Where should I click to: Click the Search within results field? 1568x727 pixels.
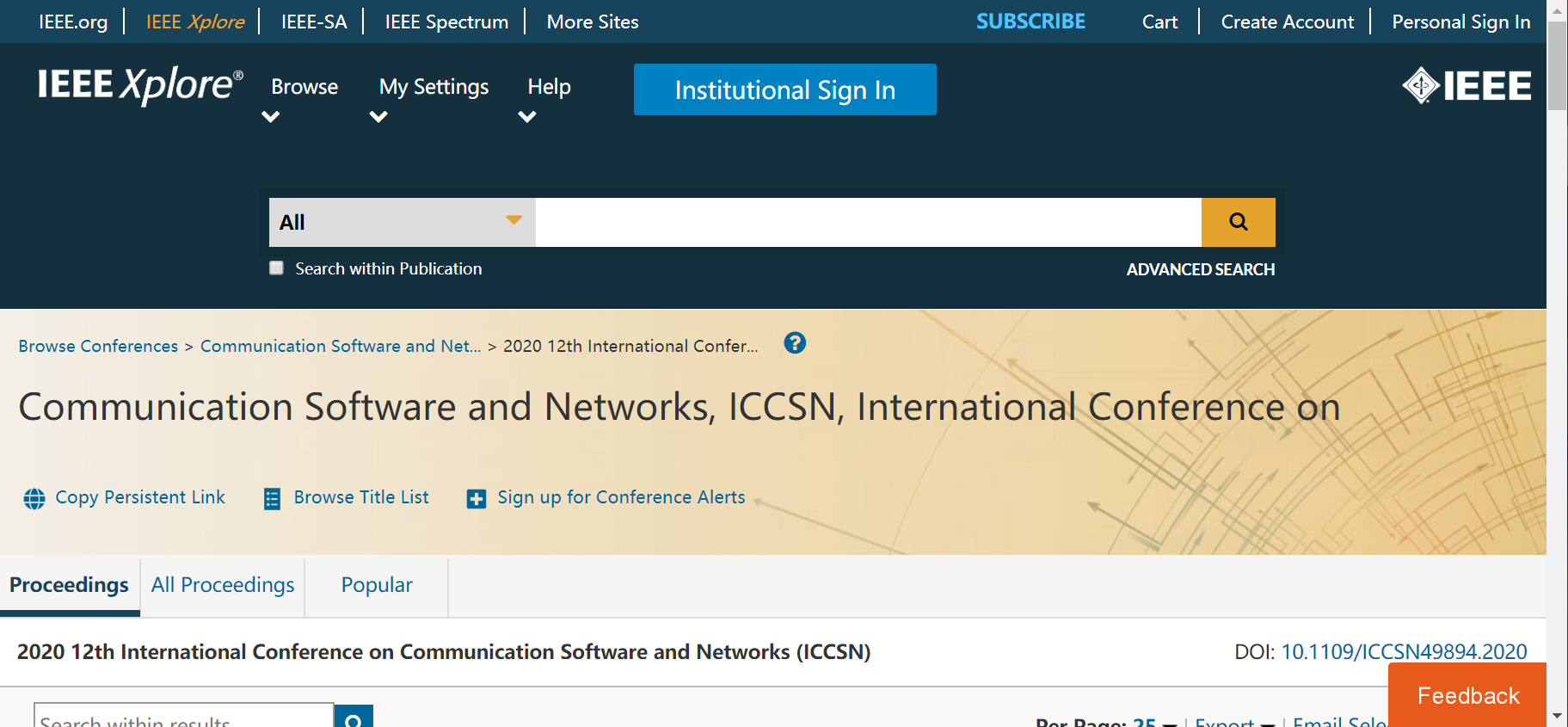click(183, 717)
